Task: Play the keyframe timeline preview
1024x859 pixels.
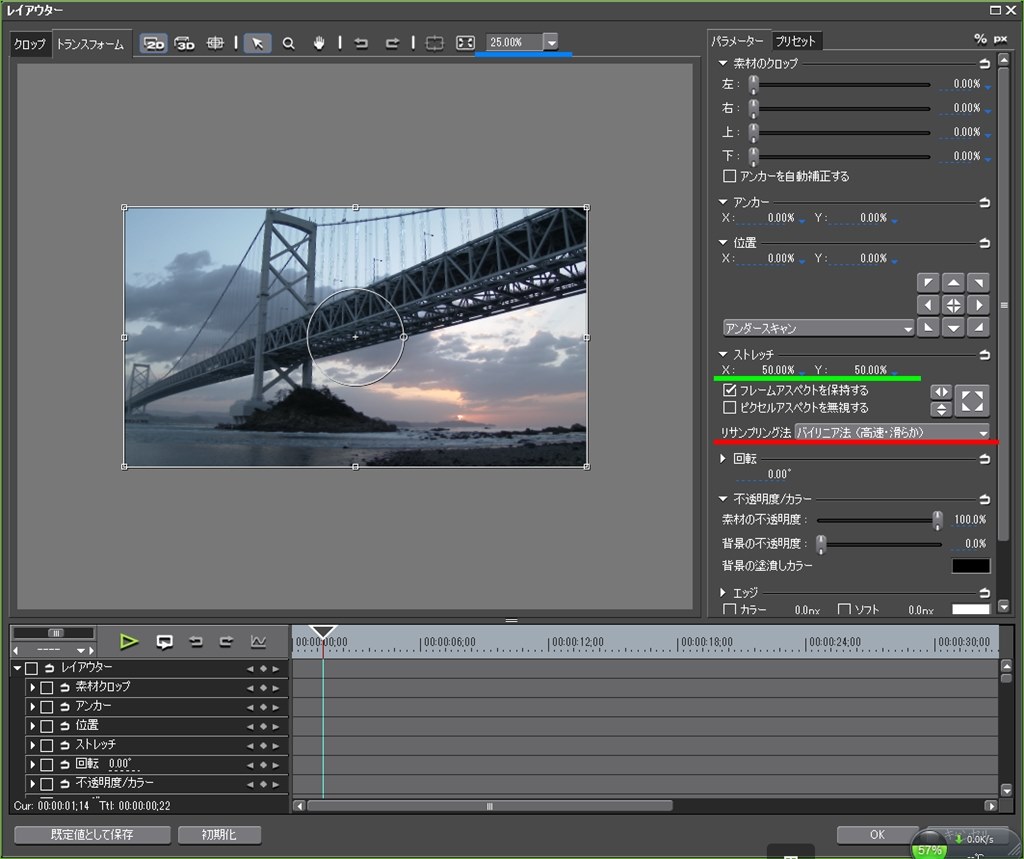Action: coord(129,641)
